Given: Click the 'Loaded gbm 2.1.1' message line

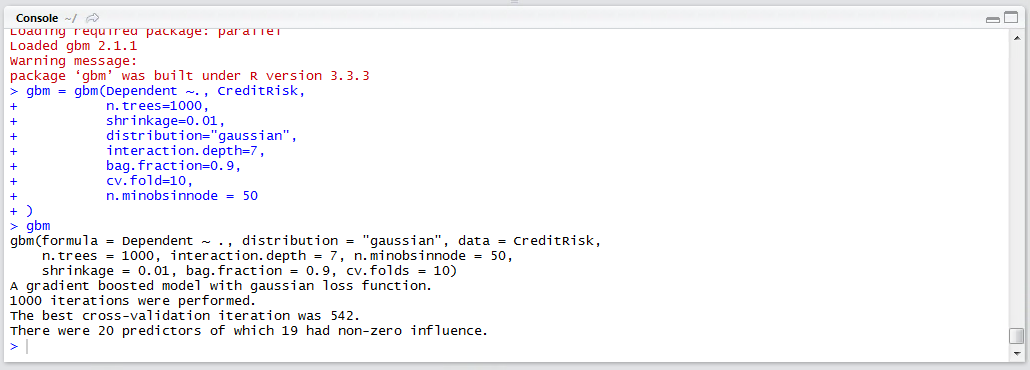Looking at the screenshot, I should pyautogui.click(x=74, y=47).
